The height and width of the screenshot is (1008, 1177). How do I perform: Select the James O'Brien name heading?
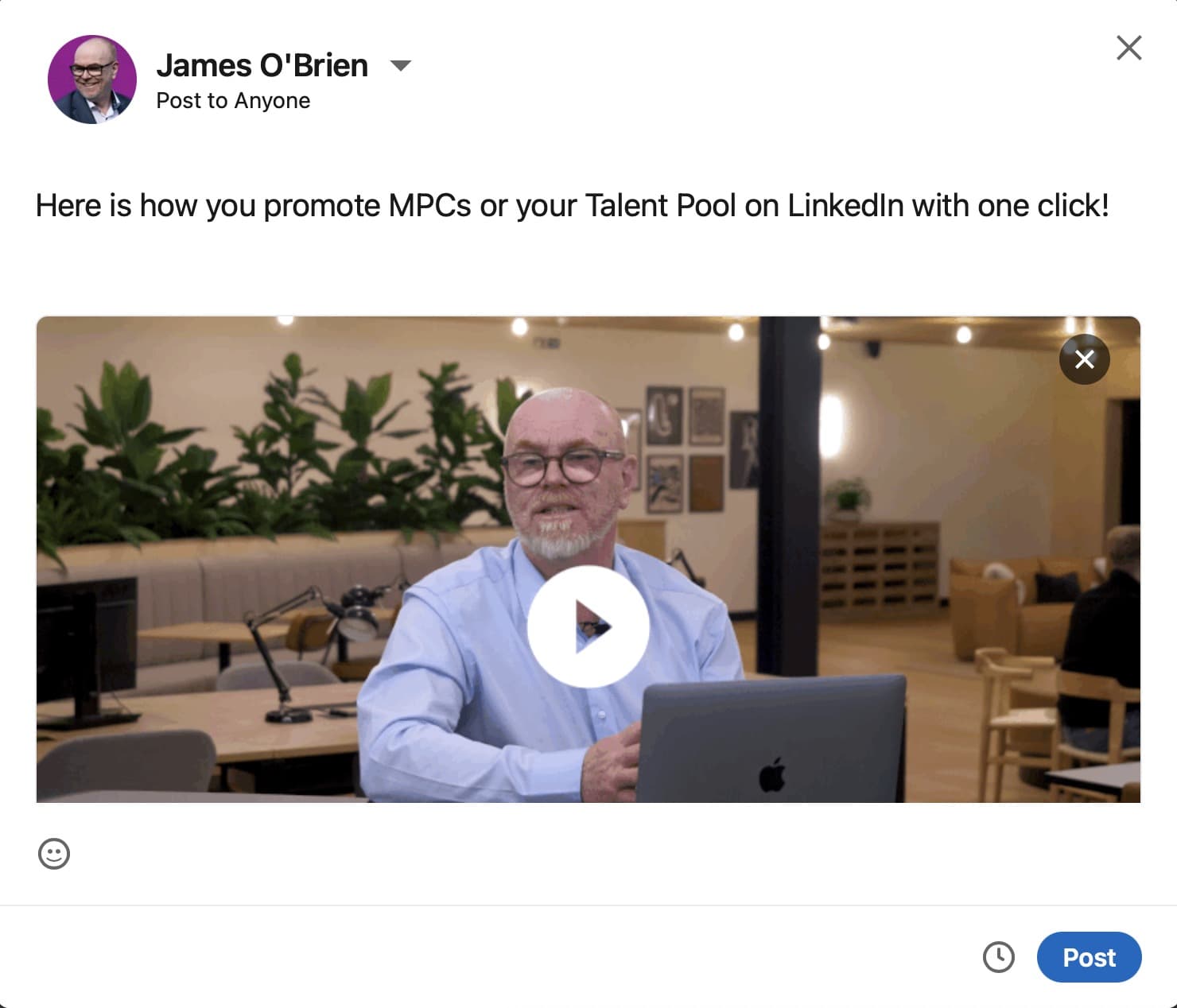coord(262,65)
